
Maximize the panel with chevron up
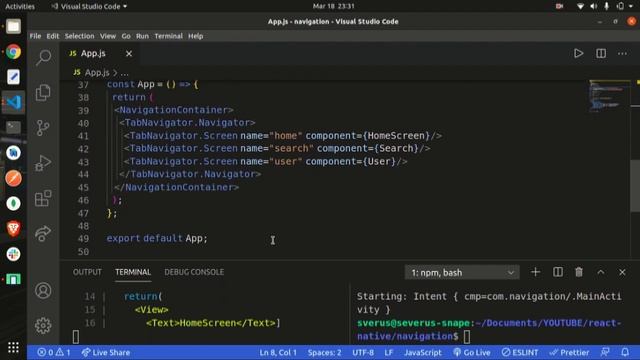601,272
